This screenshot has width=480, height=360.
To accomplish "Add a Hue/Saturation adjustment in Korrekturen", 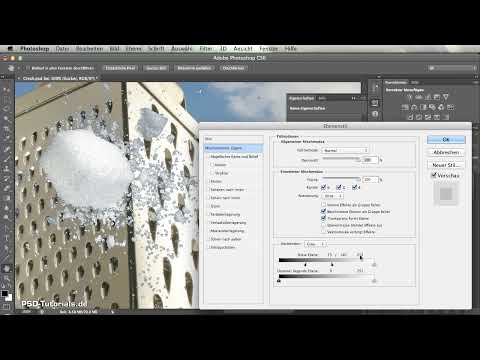I will (x=405, y=107).
